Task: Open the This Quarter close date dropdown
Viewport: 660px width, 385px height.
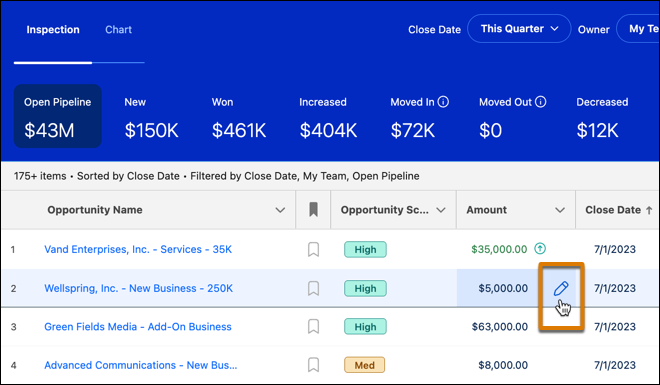Action: click(519, 29)
